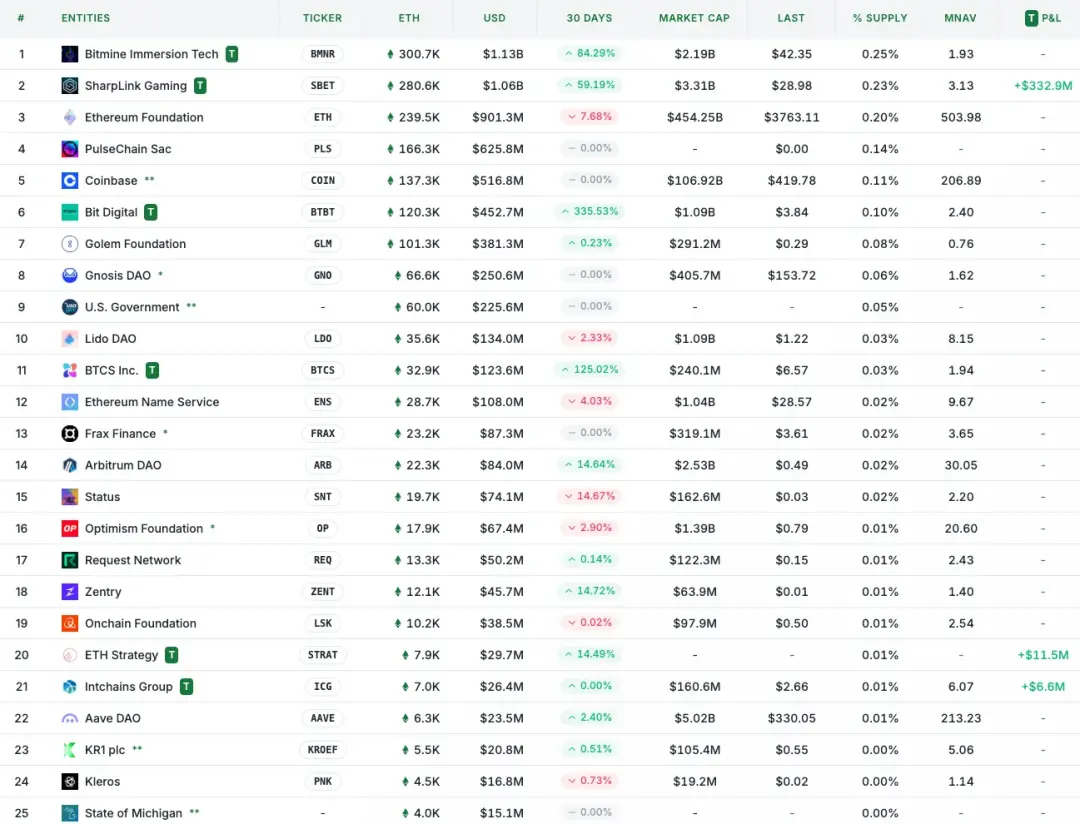Click the Ethereum Foundation diamond icon

pos(70,117)
